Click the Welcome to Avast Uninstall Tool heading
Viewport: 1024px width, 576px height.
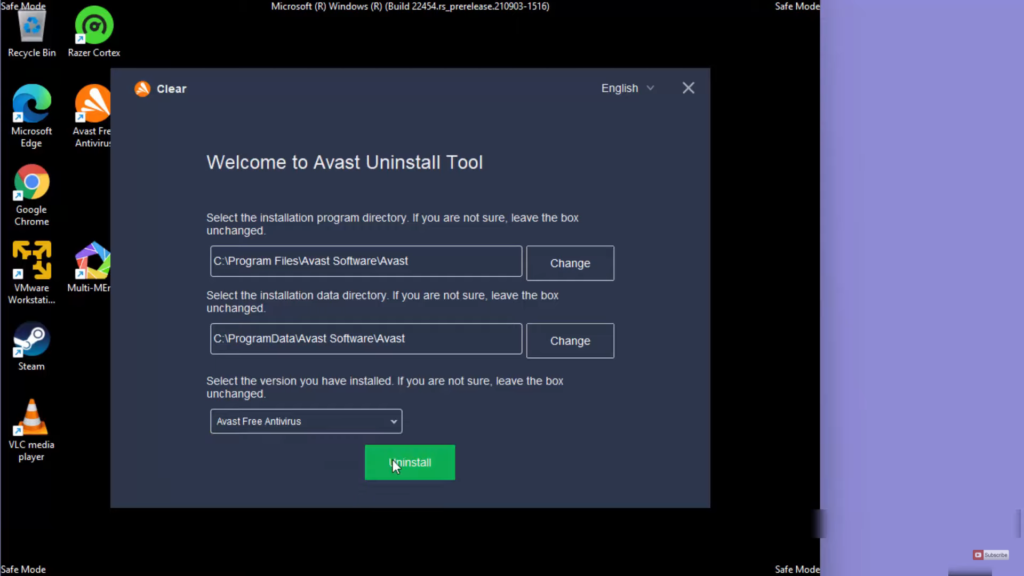click(344, 162)
